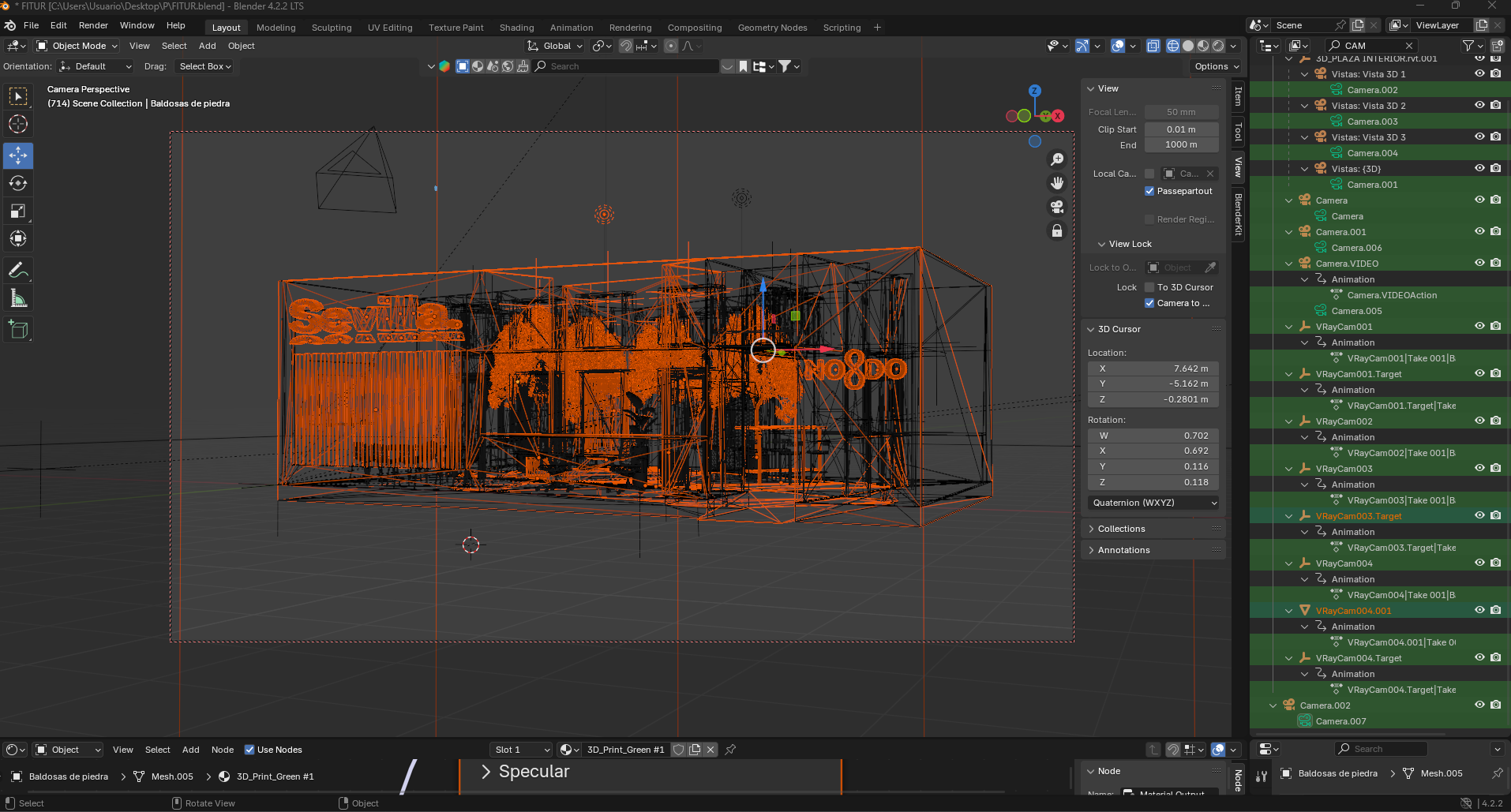Viewport: 1511px width, 812px height.
Task: Disable the Passepartout checkbox
Action: pos(1149,191)
